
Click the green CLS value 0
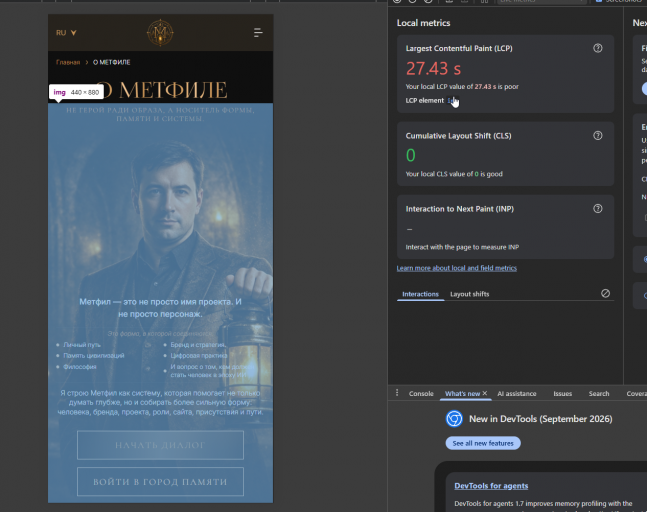click(x=411, y=156)
